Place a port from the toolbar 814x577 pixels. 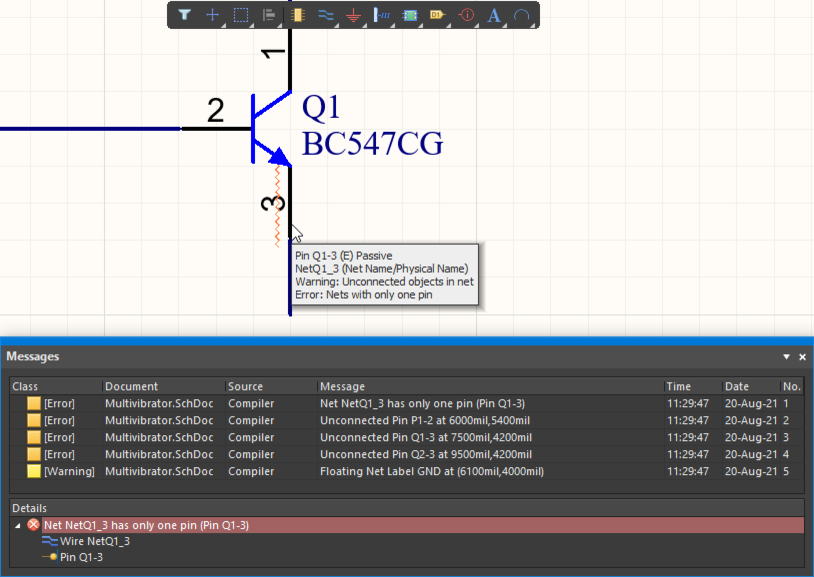pyautogui.click(x=438, y=15)
